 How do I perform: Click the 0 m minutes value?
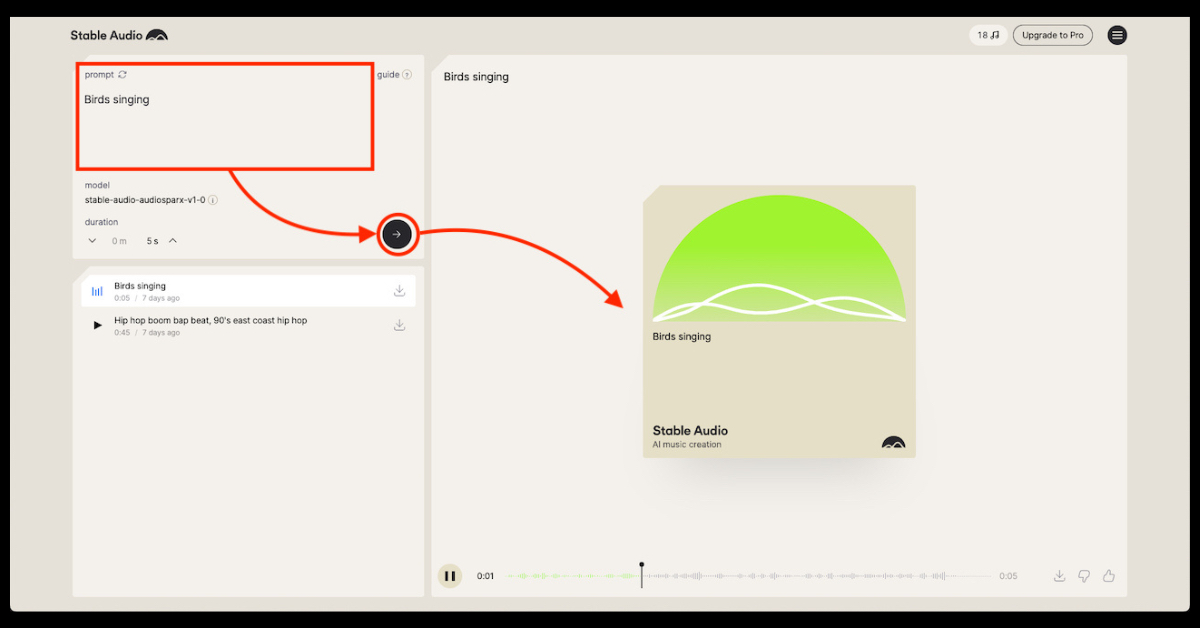119,241
